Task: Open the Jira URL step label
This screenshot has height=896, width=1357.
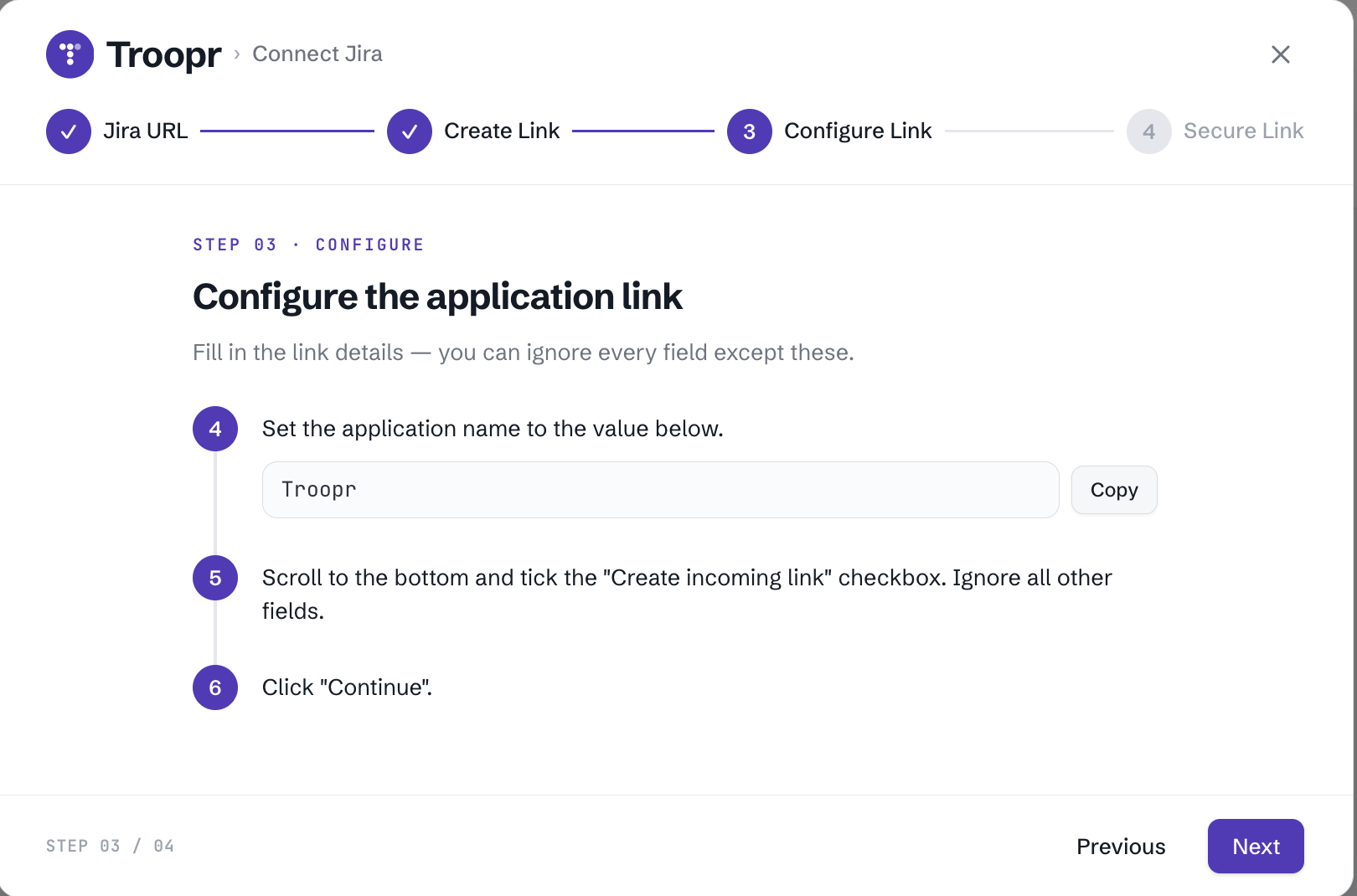Action: pos(146,131)
